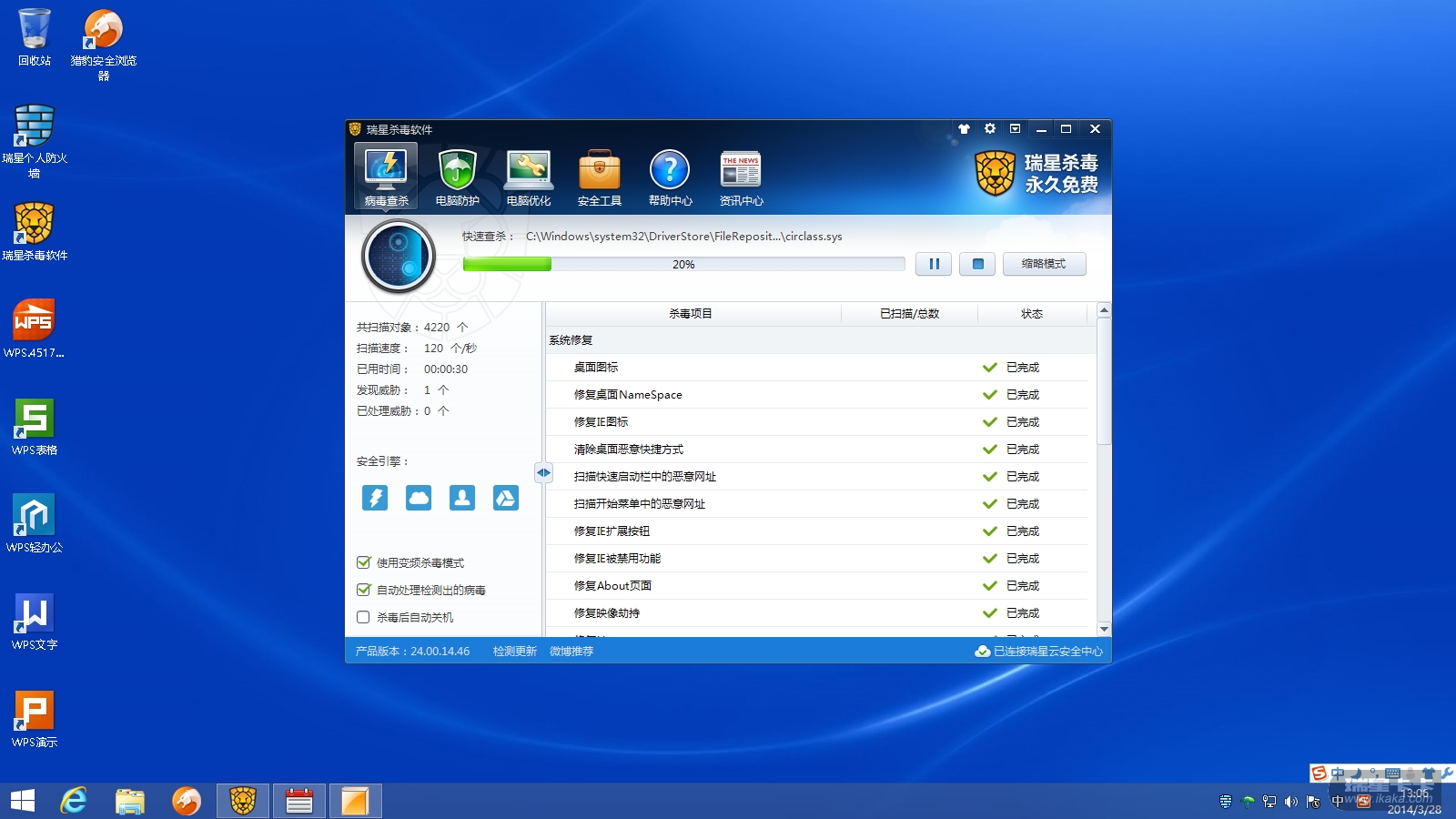Viewport: 1456px width, 819px height.
Task: Enable 杀毒后自动关机 checkbox
Action: [x=364, y=617]
